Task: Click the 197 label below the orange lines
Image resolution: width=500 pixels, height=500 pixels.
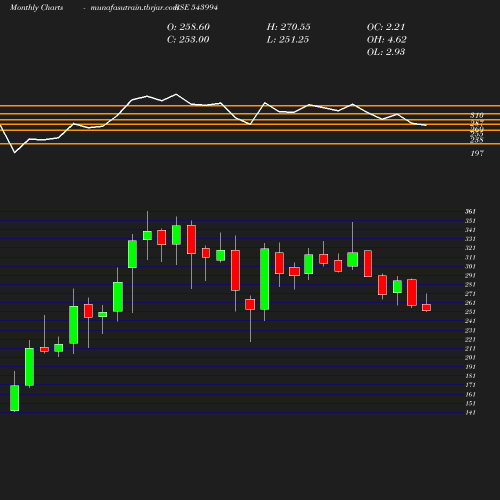Action: [477, 153]
